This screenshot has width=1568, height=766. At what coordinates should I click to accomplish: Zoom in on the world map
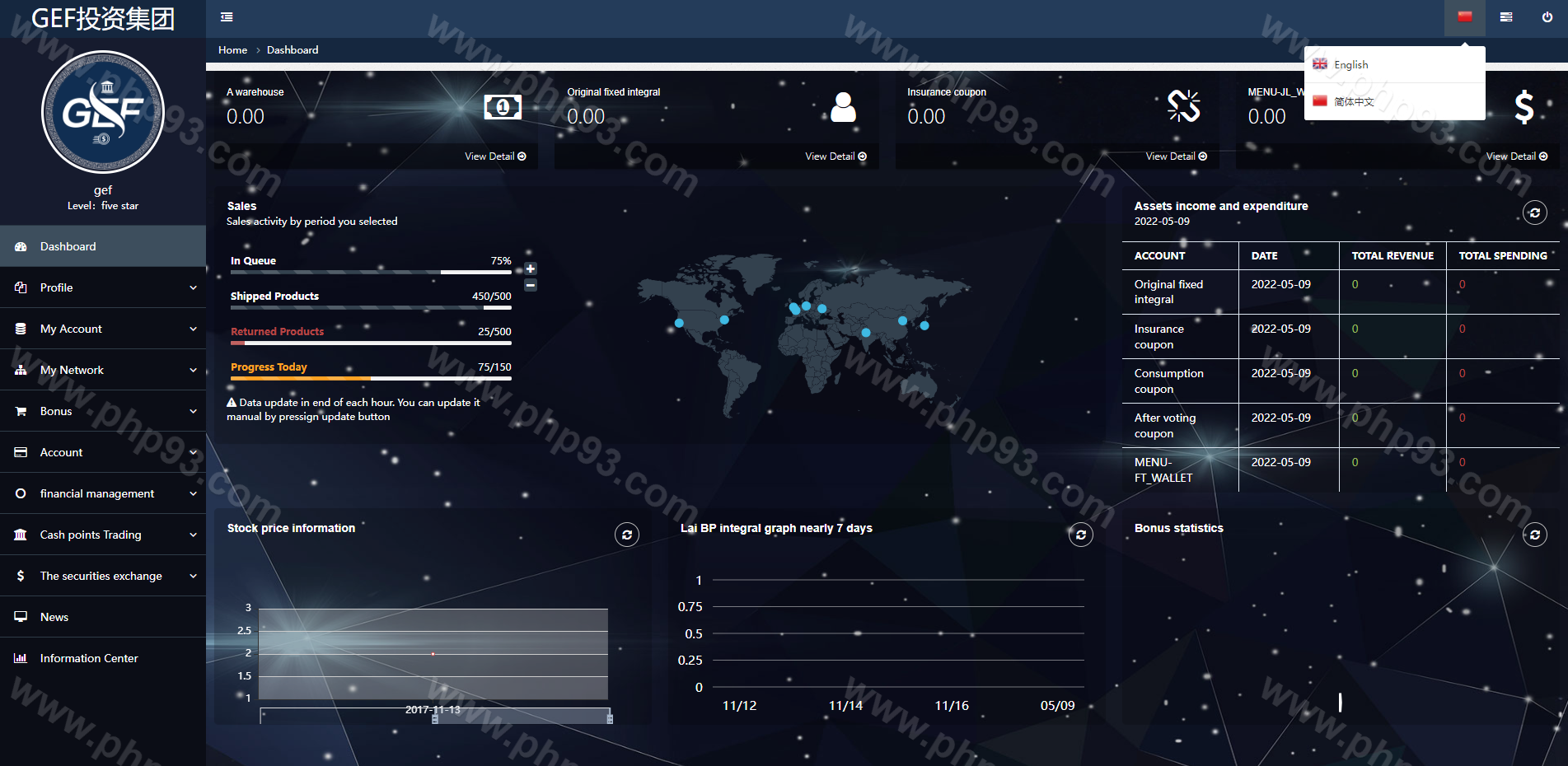point(531,269)
